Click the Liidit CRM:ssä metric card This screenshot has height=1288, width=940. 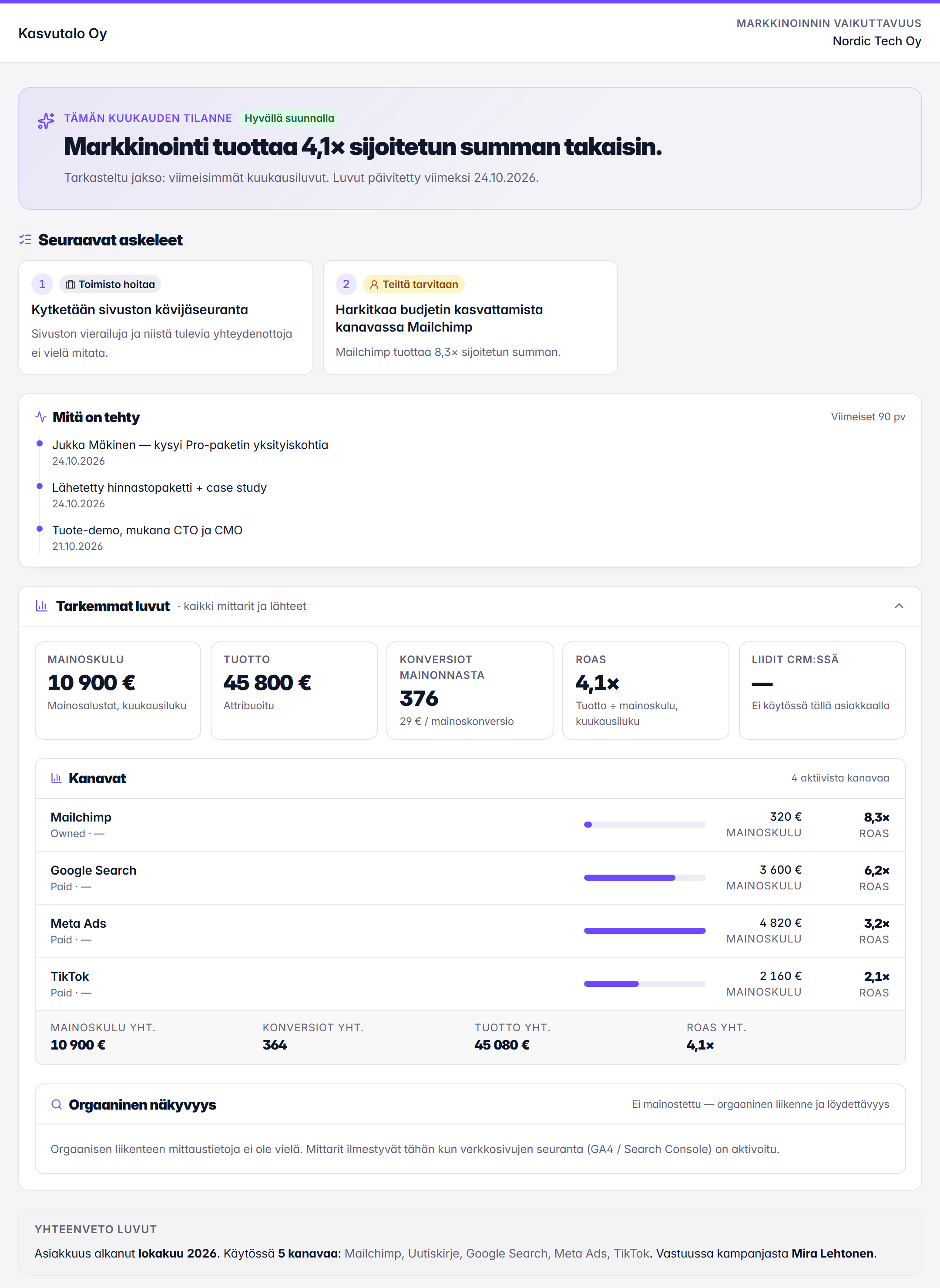tap(822, 691)
